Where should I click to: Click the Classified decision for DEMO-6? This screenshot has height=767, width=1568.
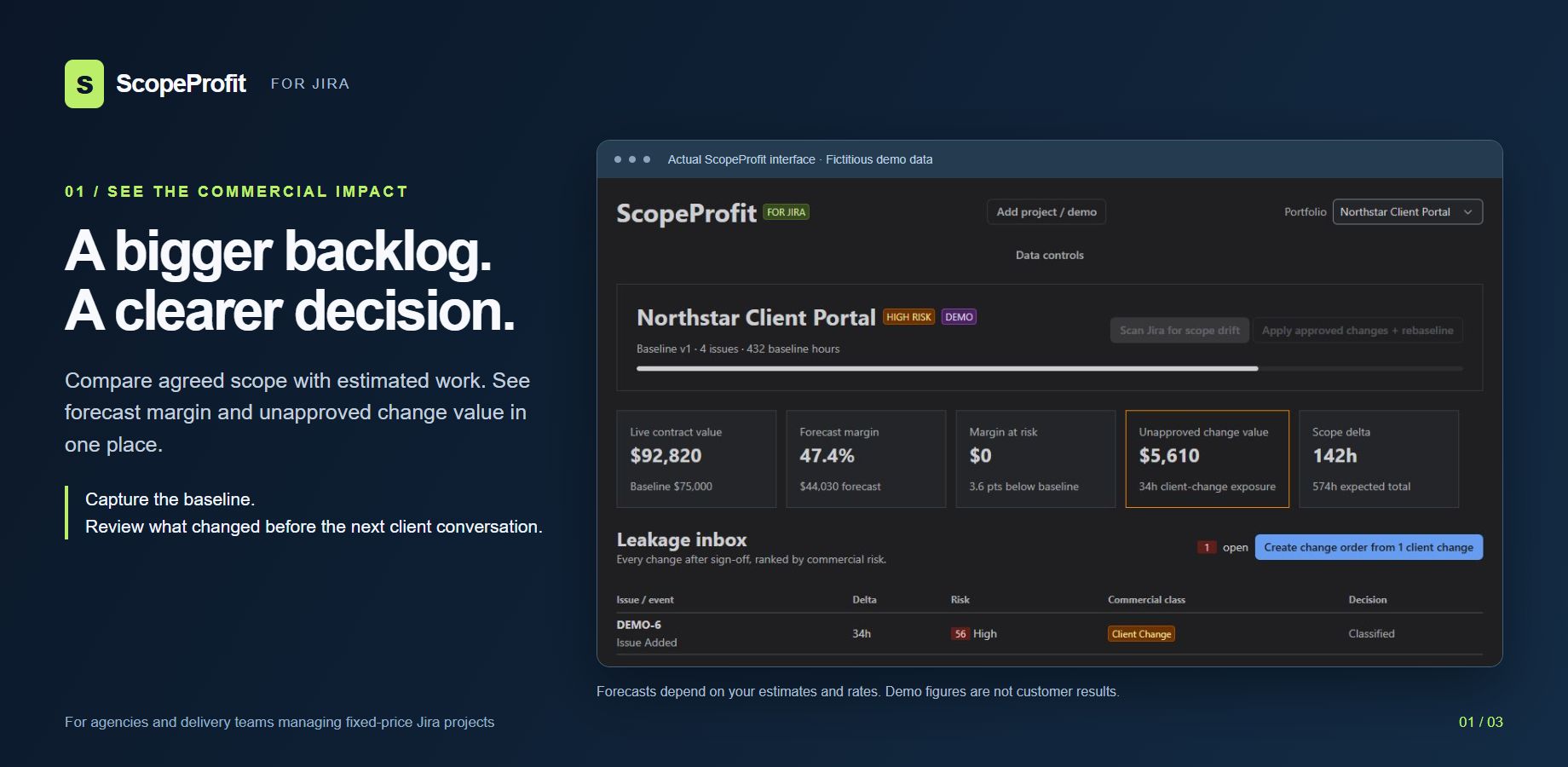(1371, 634)
